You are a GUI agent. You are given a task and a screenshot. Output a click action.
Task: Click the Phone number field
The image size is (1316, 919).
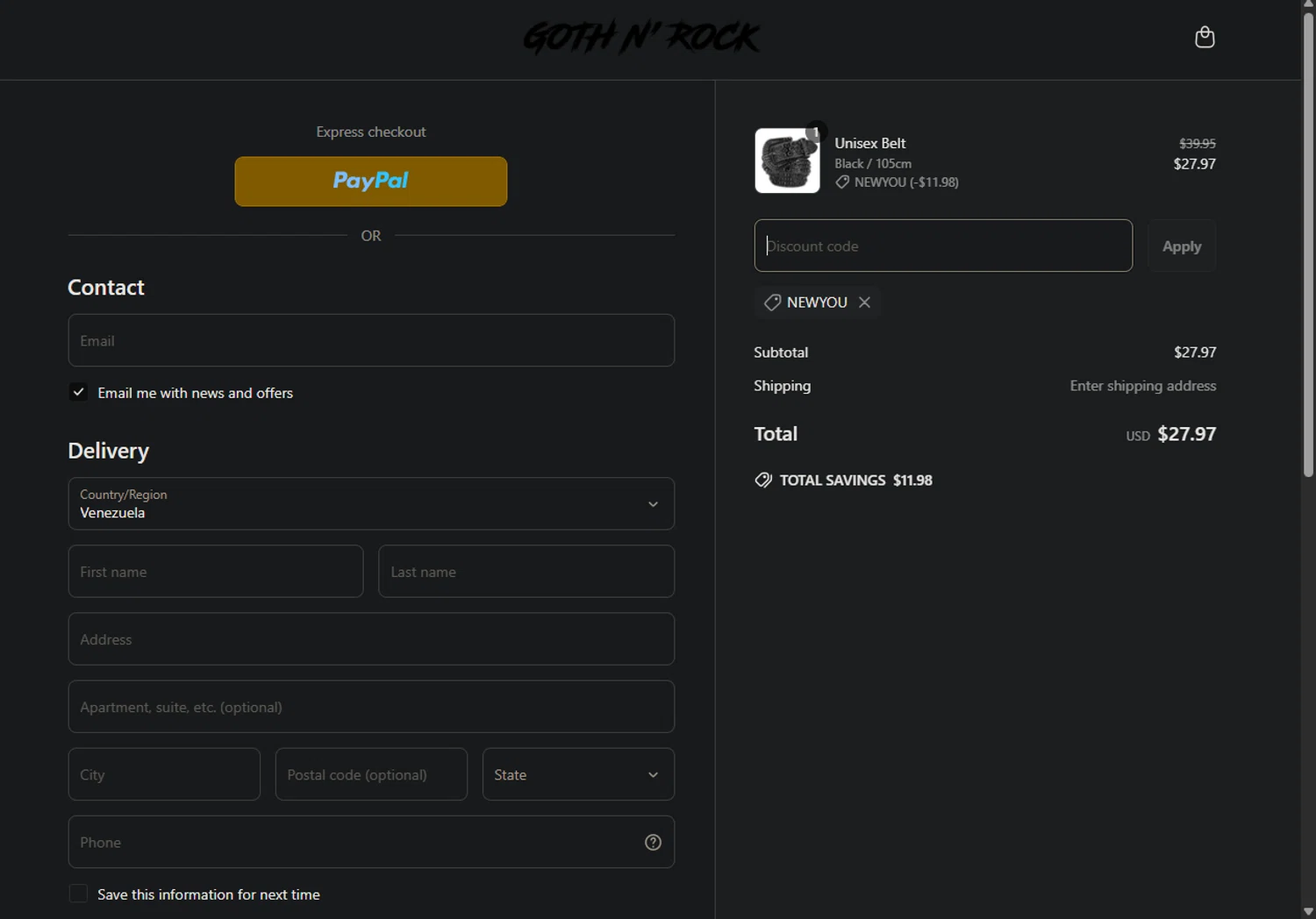point(371,842)
